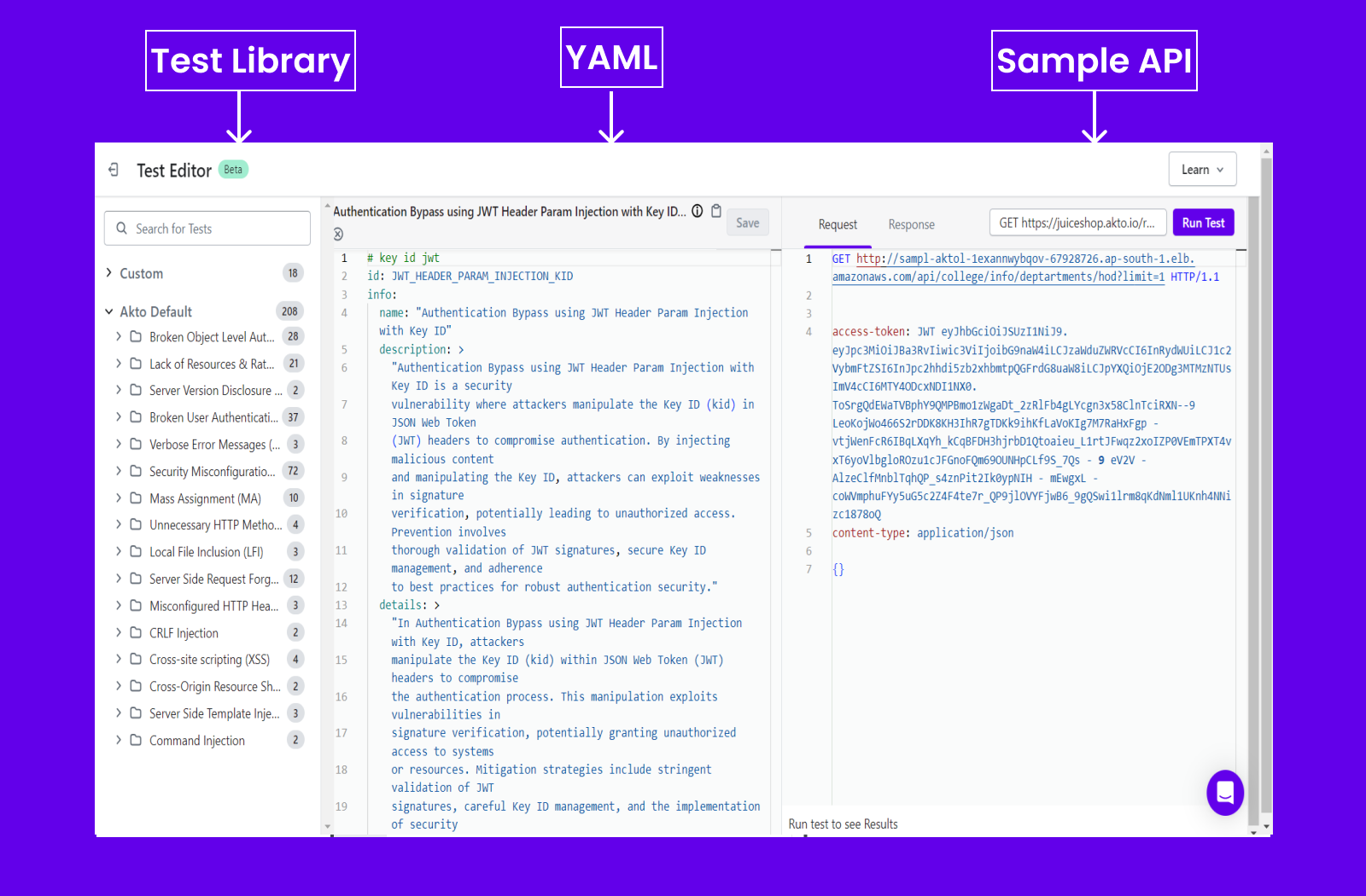Open the Learn dropdown
1366x896 pixels.
pyautogui.click(x=1202, y=170)
